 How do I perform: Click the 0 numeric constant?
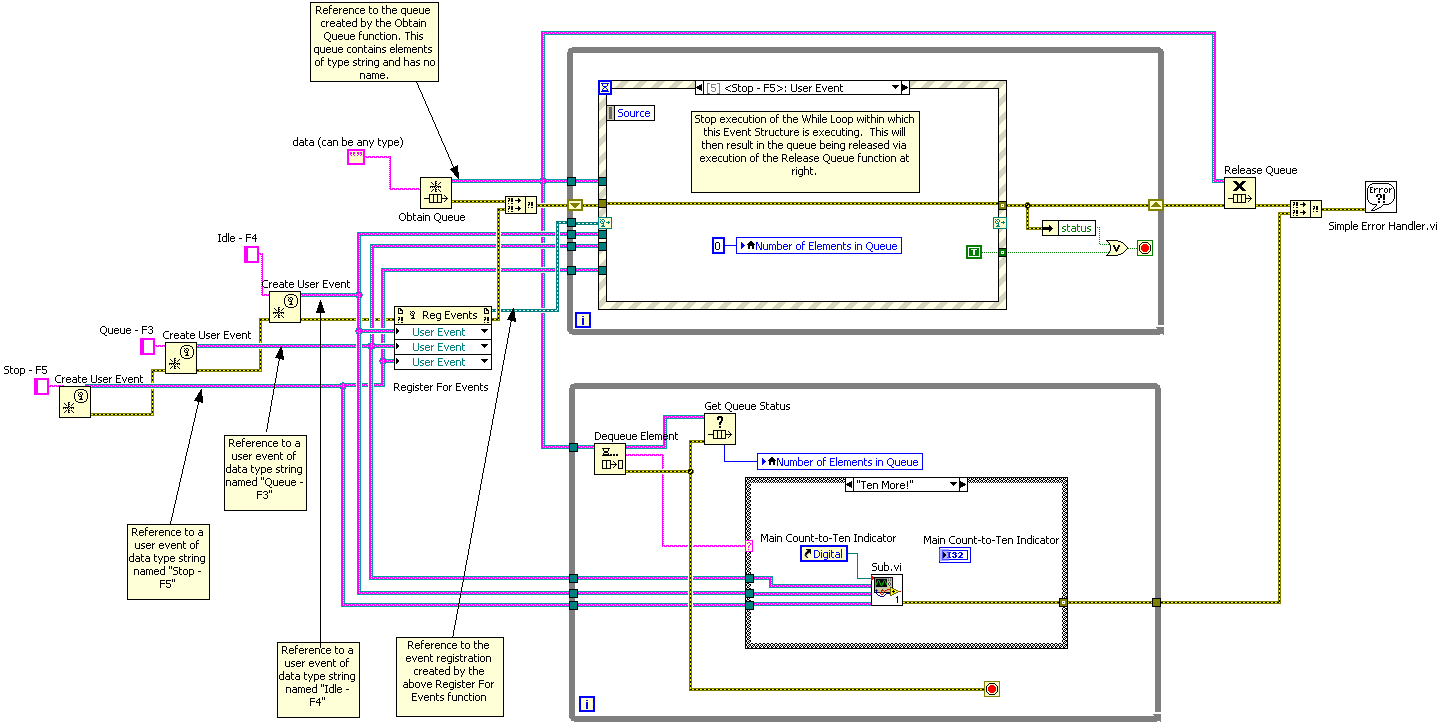(718, 246)
